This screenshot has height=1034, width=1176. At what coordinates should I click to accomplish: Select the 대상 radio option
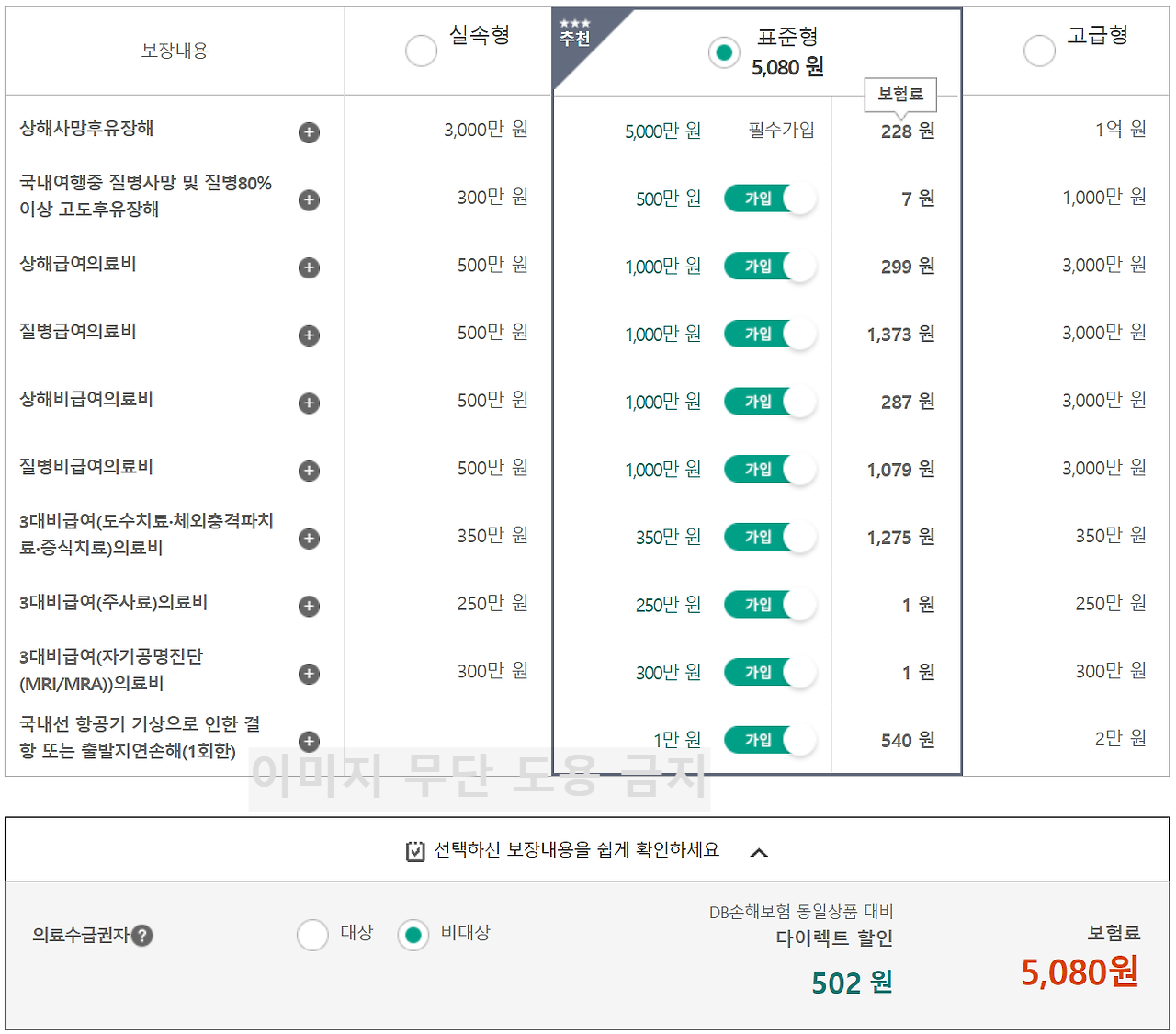[312, 935]
